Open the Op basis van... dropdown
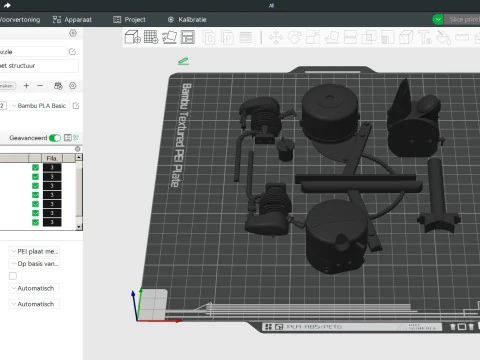This screenshot has width=480, height=360. coord(34,264)
